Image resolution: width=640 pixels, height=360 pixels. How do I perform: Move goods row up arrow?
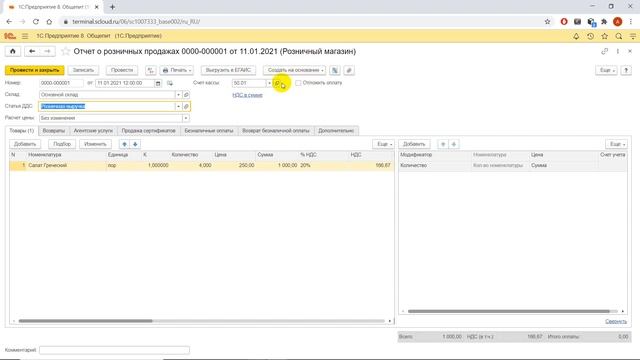124,144
